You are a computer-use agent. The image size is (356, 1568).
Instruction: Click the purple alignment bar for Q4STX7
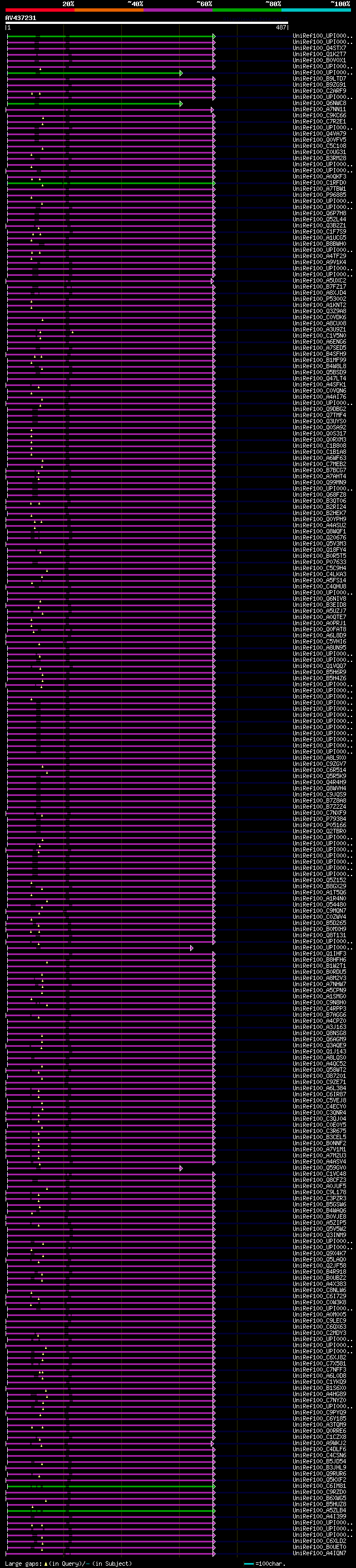pyautogui.click(x=110, y=48)
